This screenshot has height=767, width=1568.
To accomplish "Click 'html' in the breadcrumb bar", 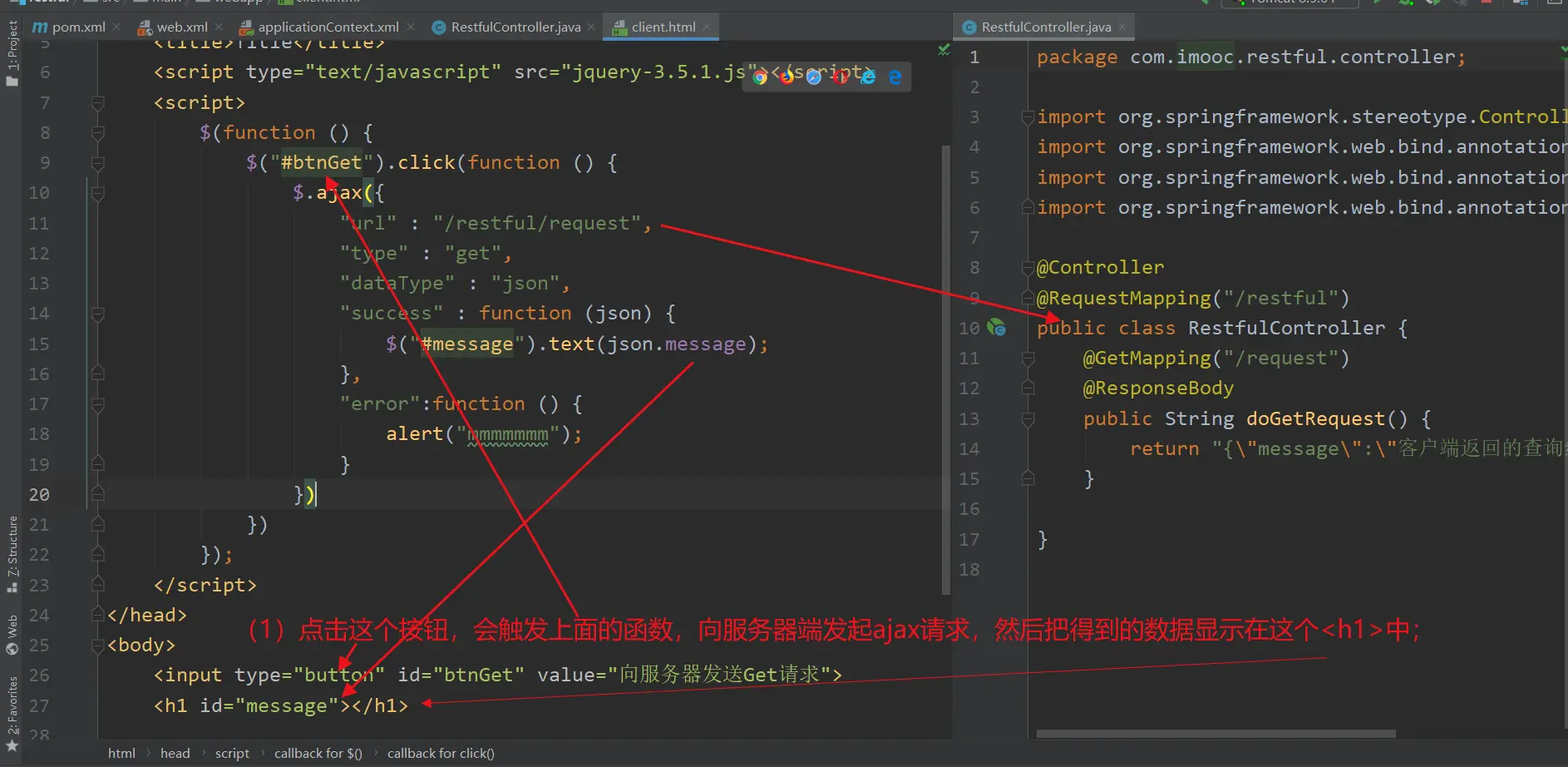I will [121, 753].
